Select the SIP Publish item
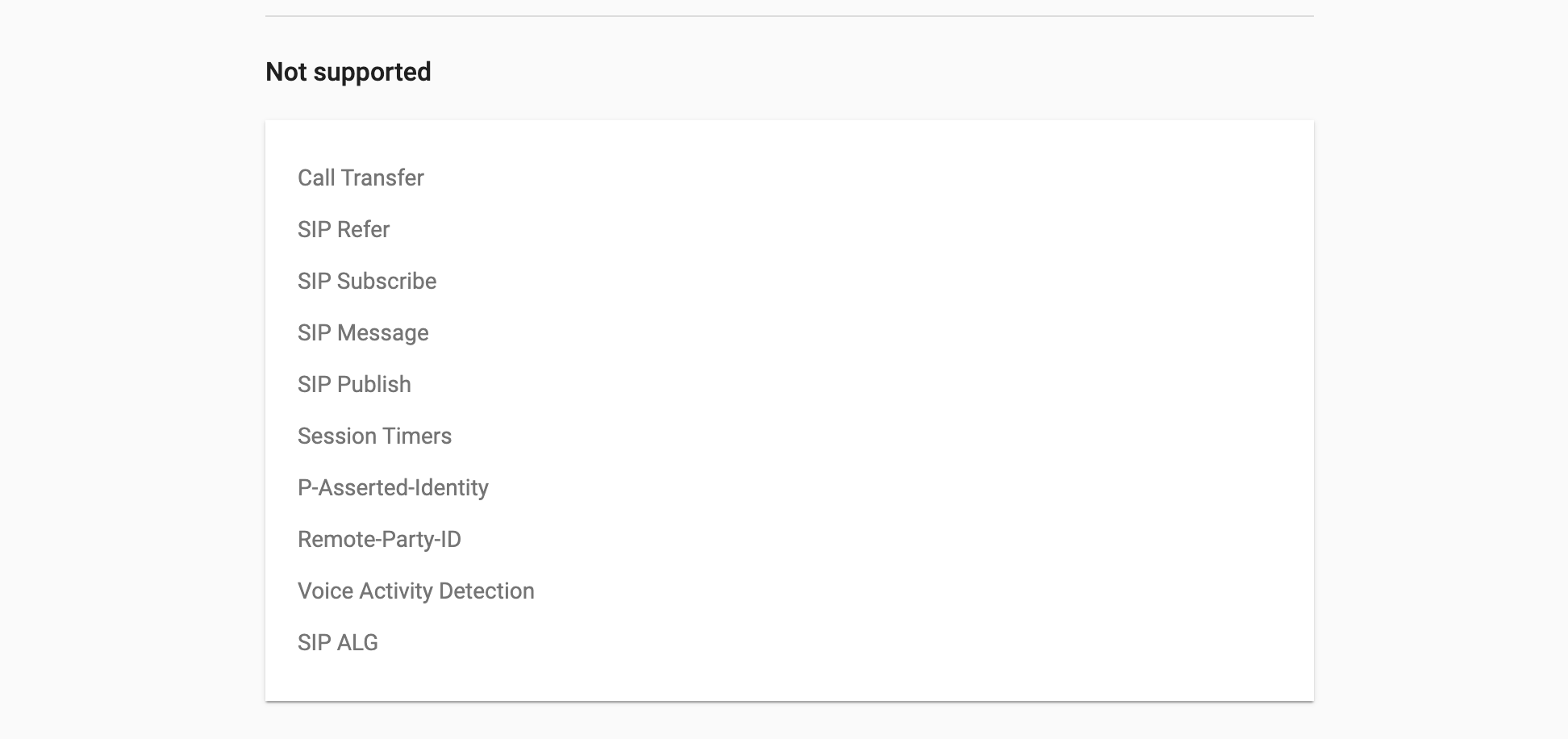 (x=354, y=384)
